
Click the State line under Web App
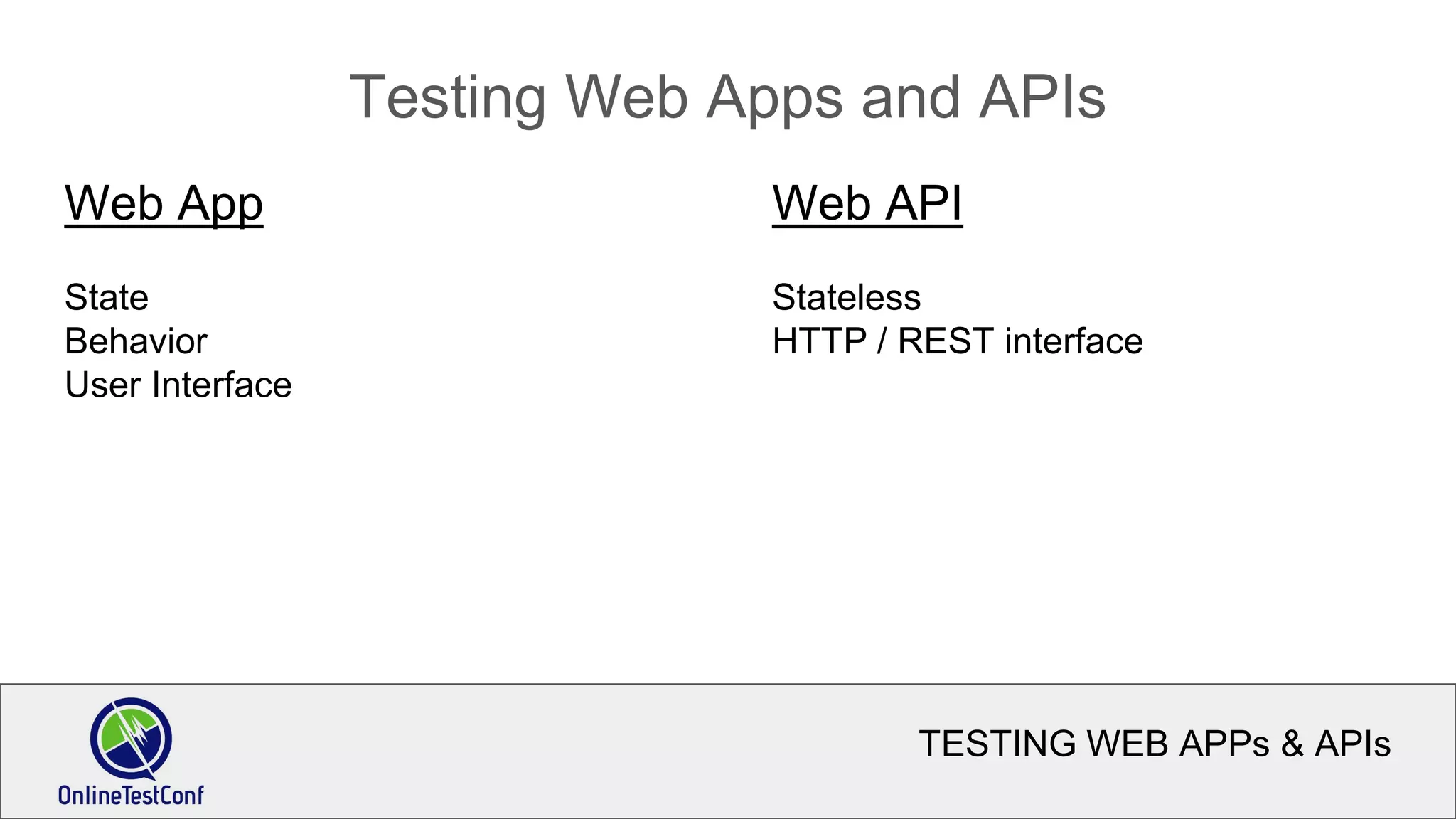(107, 297)
